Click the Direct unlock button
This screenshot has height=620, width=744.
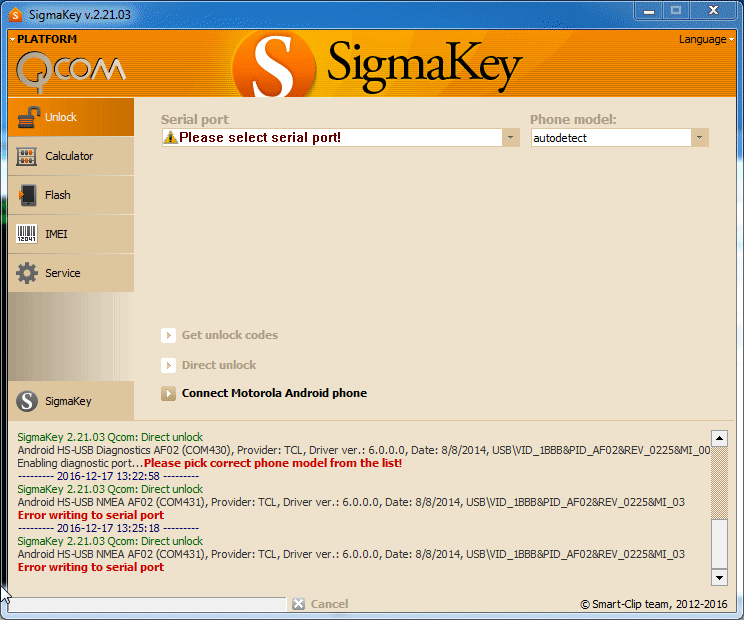click(219, 365)
